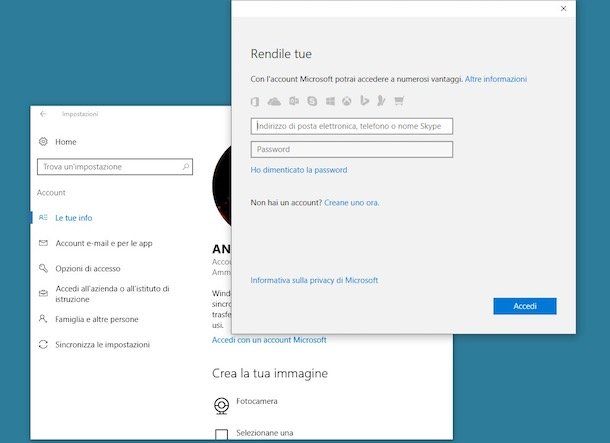Screen dimensions: 610x443
Task: Open Opzioni di accesso section
Action: click(88, 268)
